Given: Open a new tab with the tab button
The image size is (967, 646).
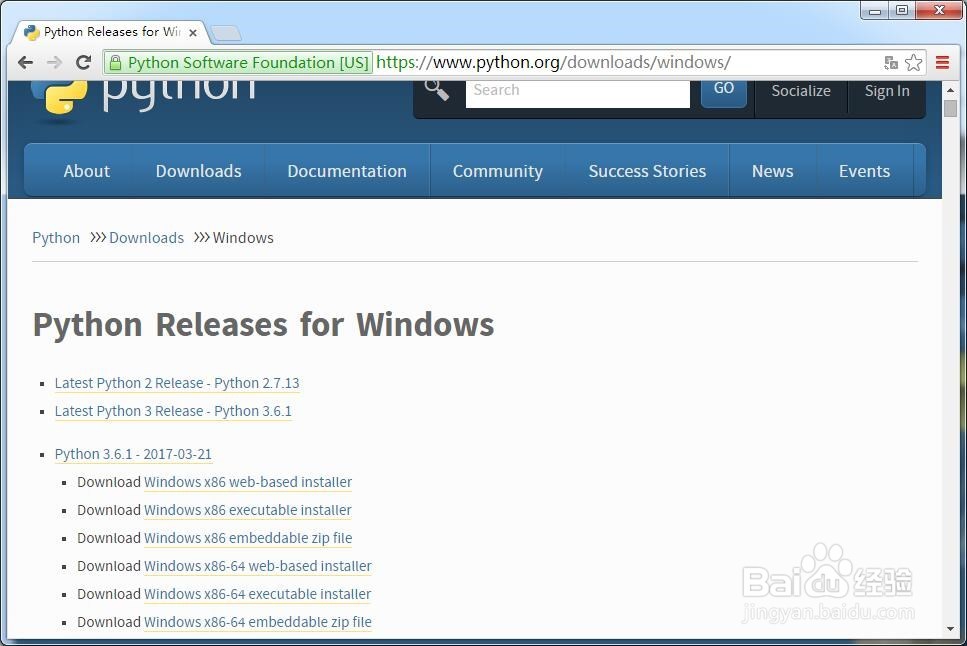Looking at the screenshot, I should pyautogui.click(x=226, y=33).
